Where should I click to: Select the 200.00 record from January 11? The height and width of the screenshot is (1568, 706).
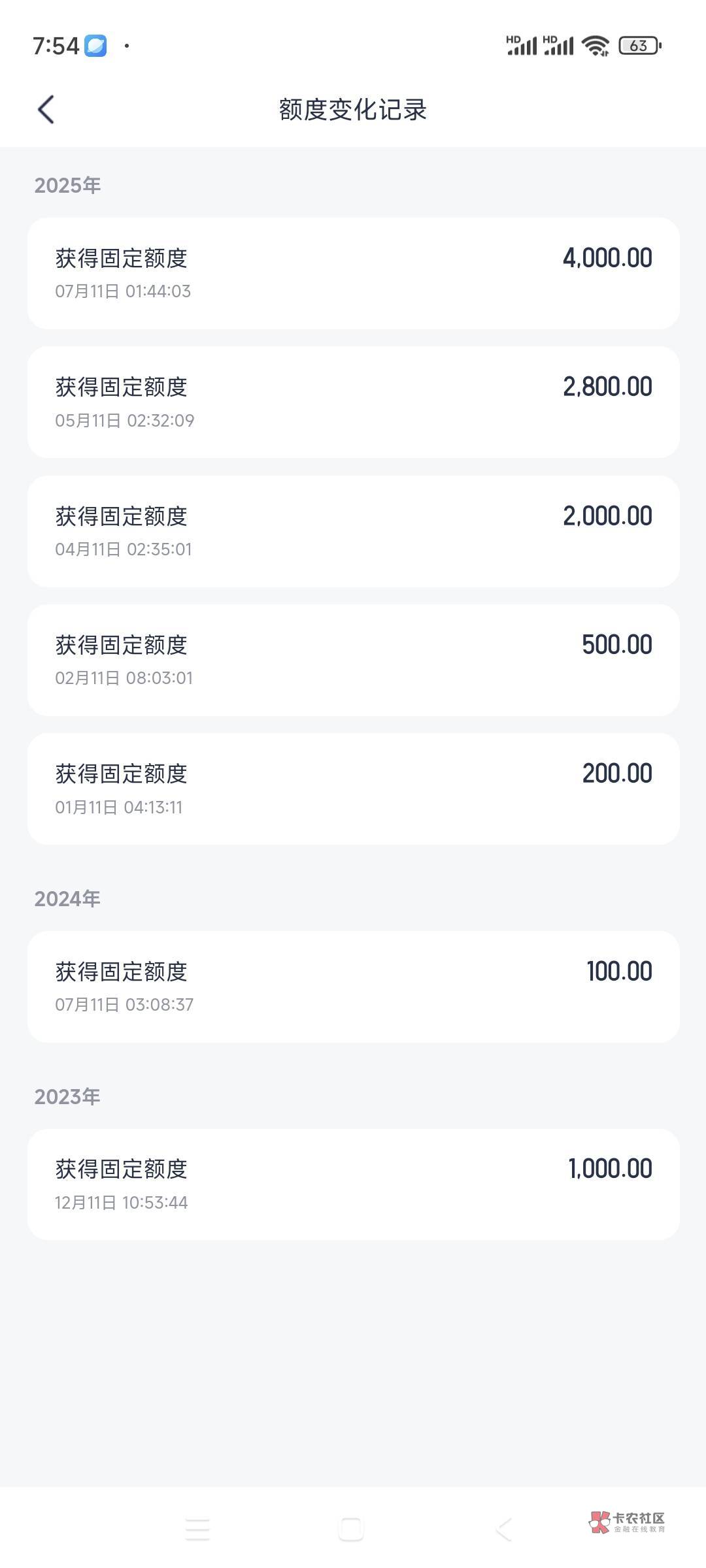(353, 789)
